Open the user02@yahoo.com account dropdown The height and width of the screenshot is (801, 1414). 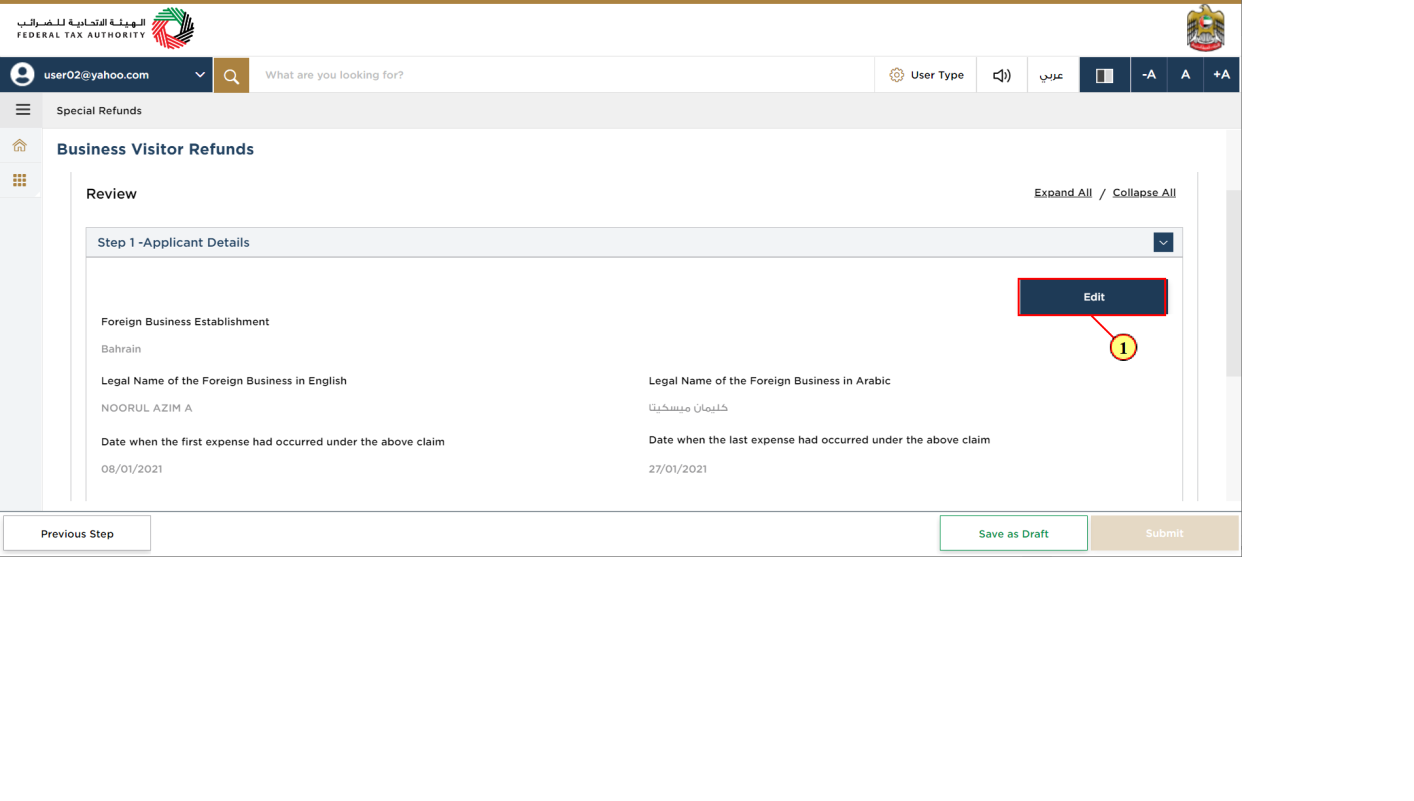tap(107, 75)
